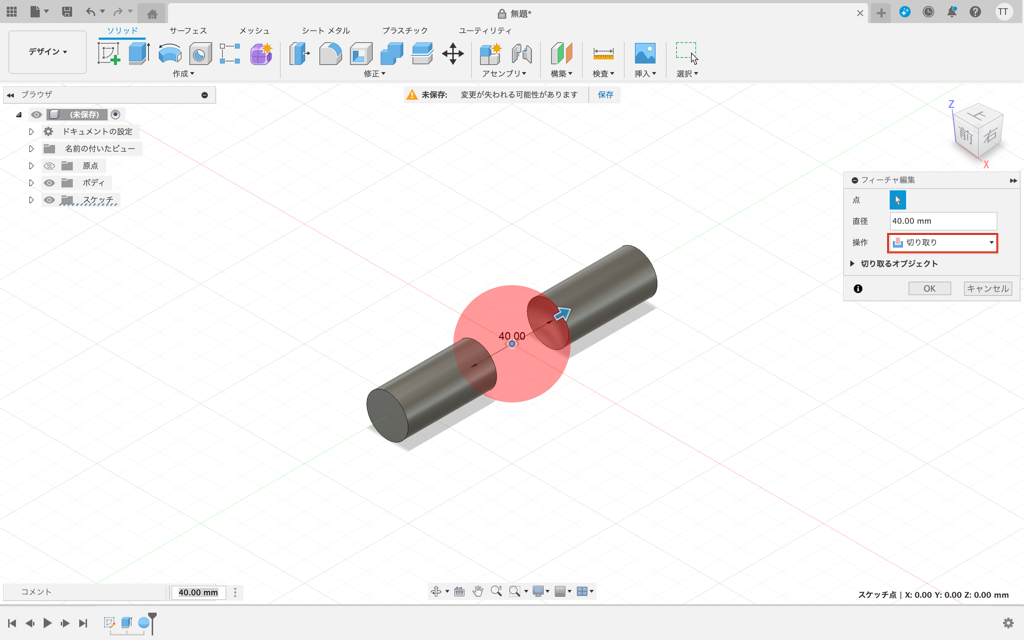Select the Measure ruler tool
Screen dimensions: 1024x640
tap(603, 54)
